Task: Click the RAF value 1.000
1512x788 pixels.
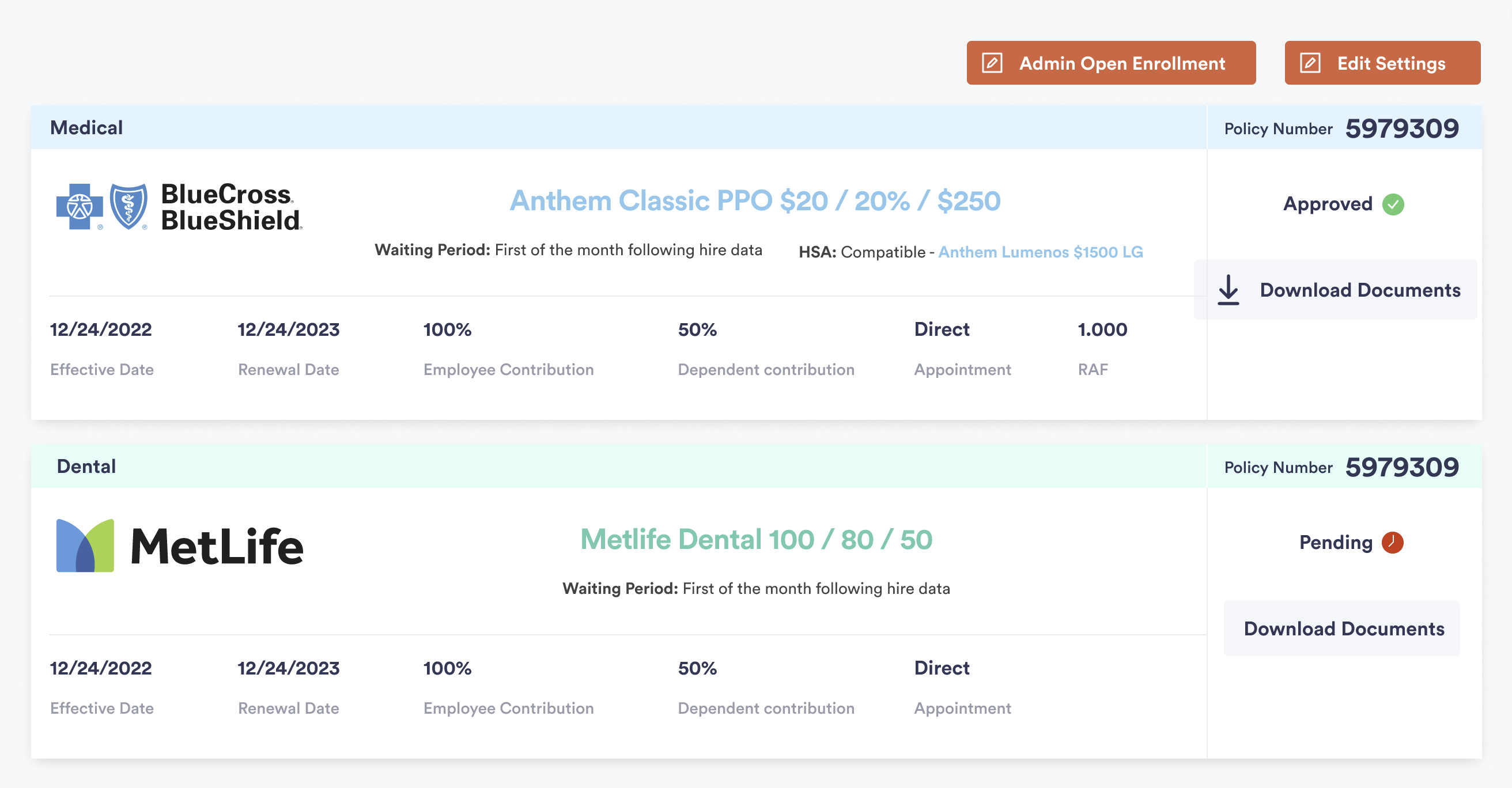Action: [1102, 329]
